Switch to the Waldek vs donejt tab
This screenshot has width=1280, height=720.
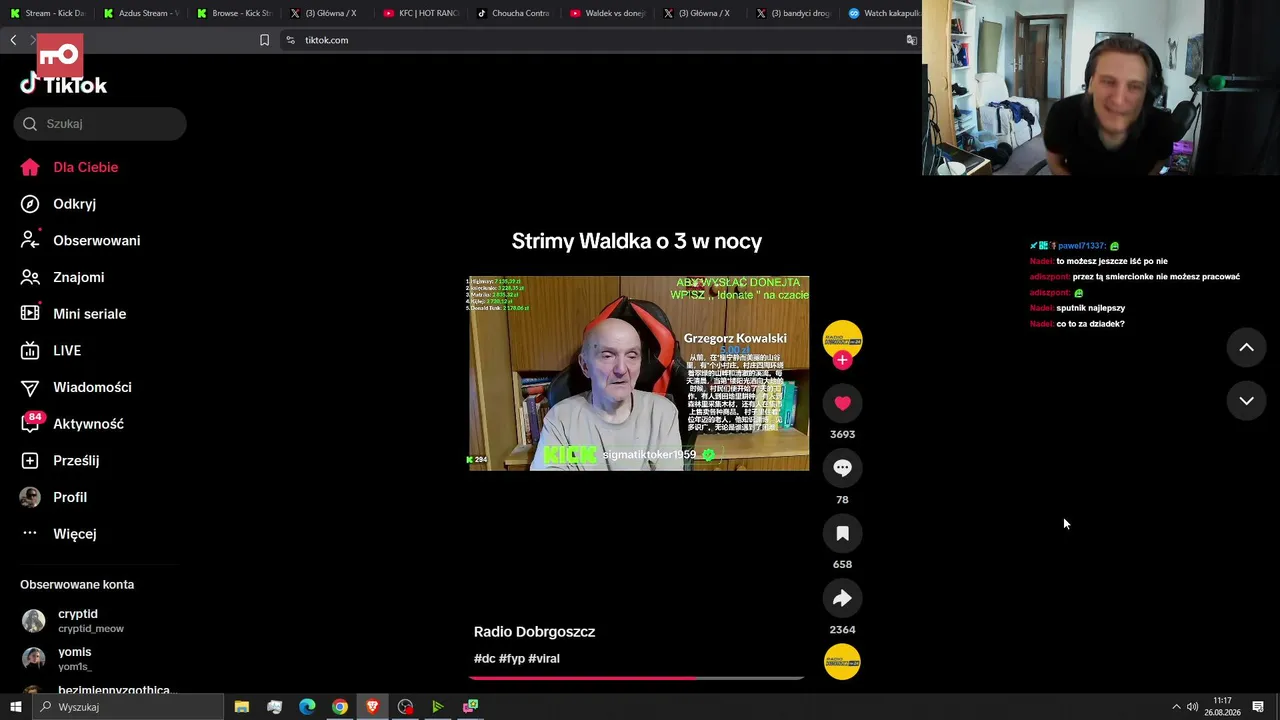pyautogui.click(x=606, y=13)
